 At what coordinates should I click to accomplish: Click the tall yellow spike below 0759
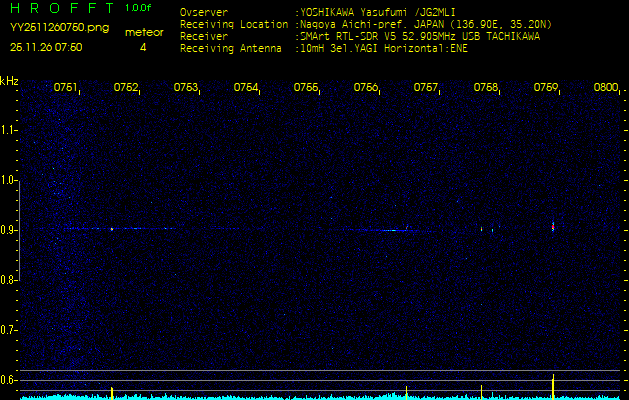[x=553, y=387]
